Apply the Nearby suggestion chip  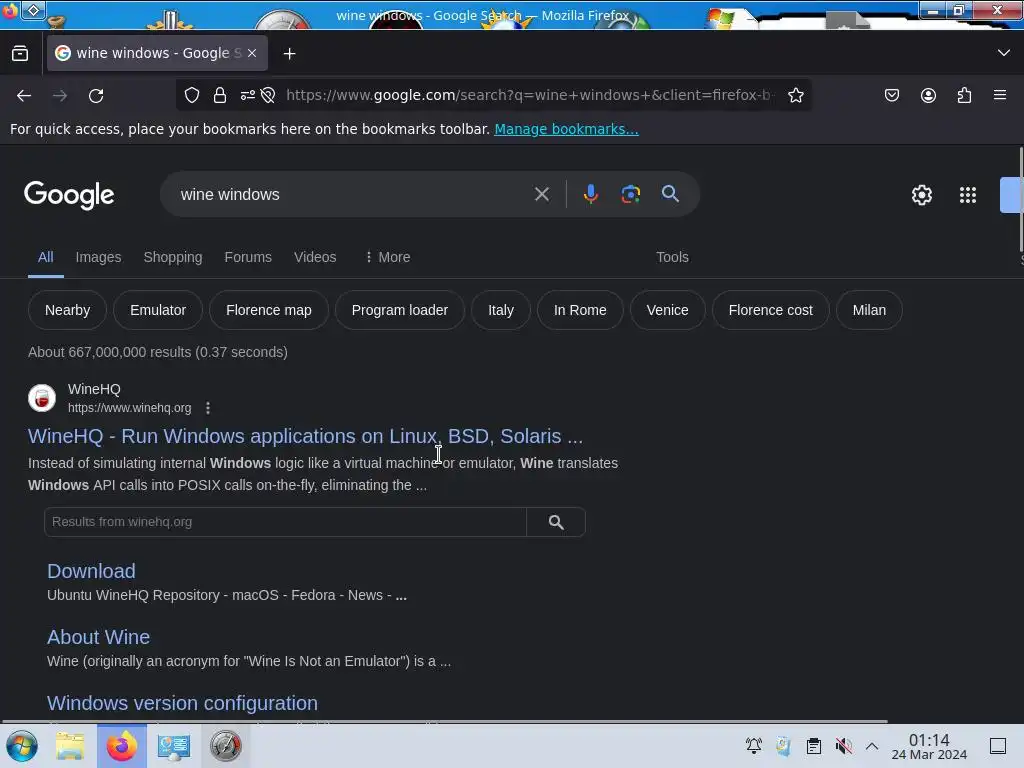pos(67,310)
